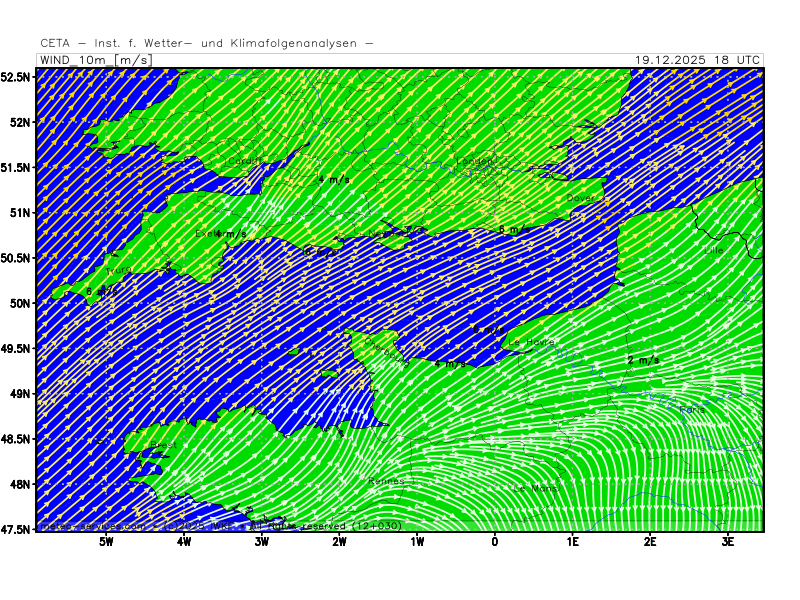
Task: Select the 19.12.2025 18 UTC timestamp
Action: [x=697, y=60]
